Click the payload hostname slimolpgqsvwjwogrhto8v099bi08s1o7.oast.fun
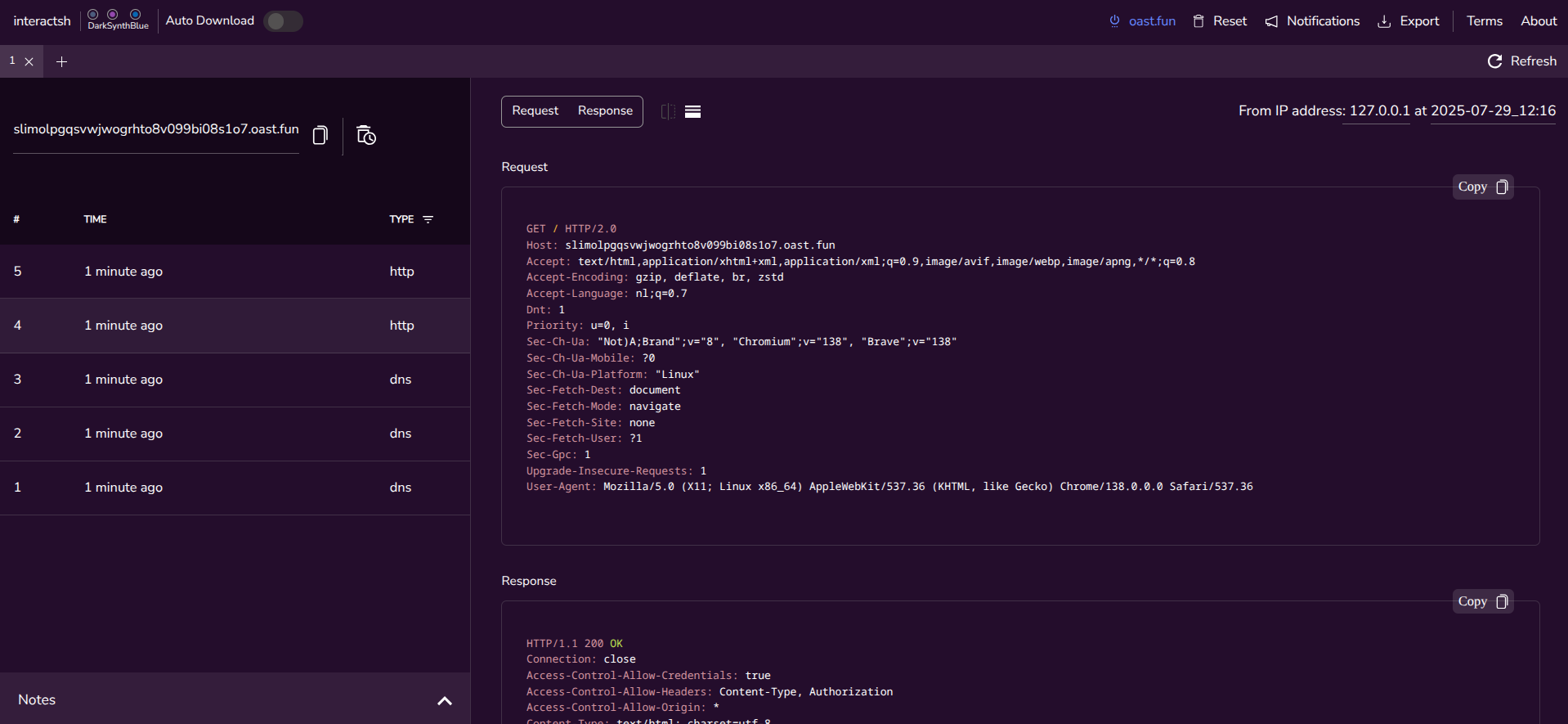1568x724 pixels. 156,129
